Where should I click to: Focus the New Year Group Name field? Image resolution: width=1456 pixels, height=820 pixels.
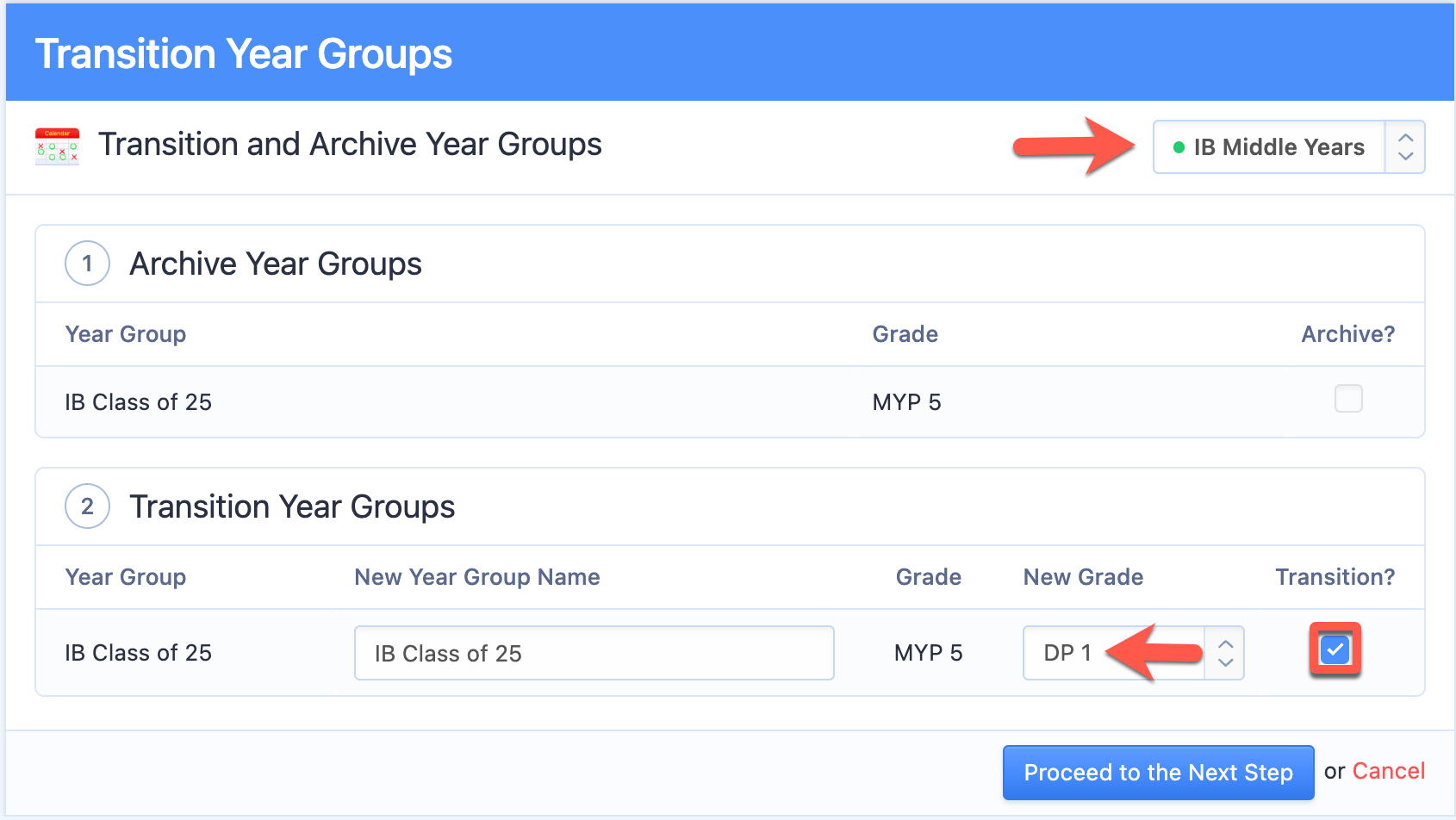point(594,653)
